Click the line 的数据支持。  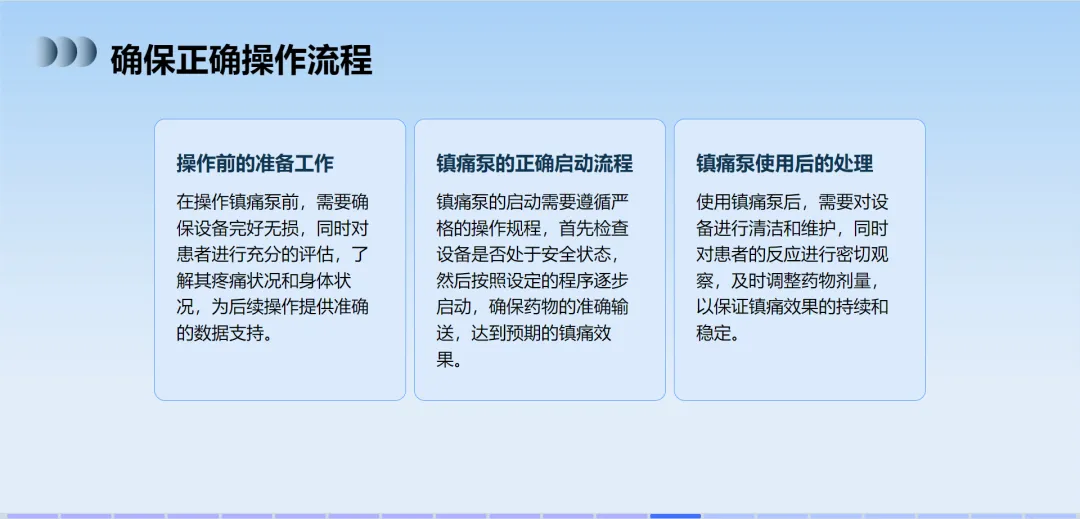point(225,334)
